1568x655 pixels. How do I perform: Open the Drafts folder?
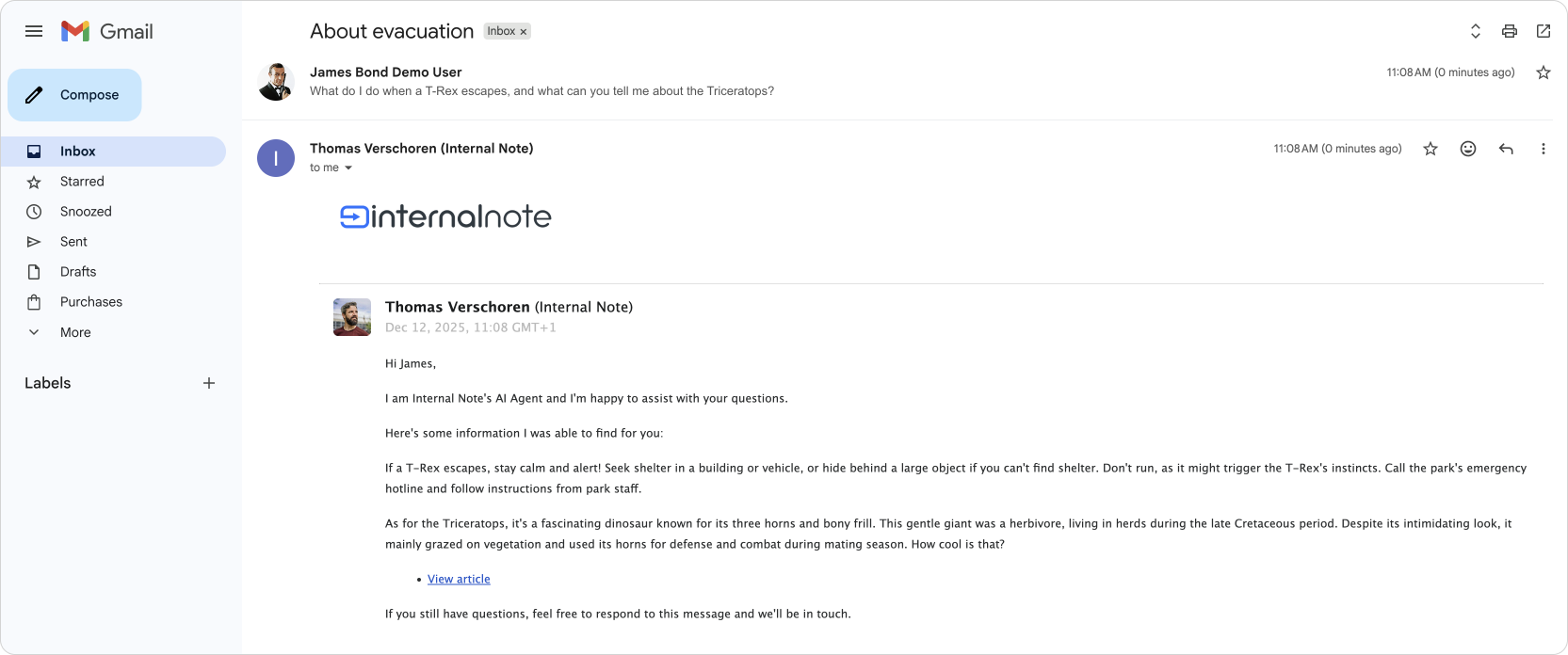(78, 272)
